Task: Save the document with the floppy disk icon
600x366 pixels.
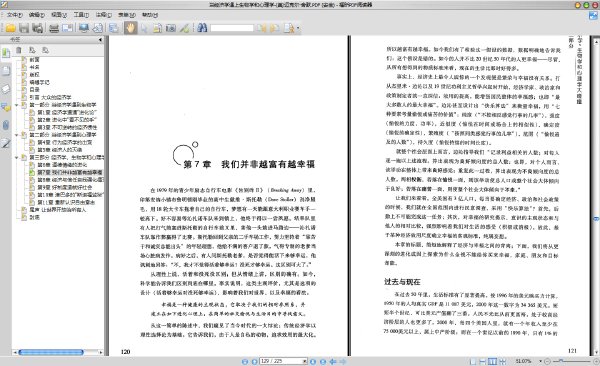Action: click(x=24, y=28)
